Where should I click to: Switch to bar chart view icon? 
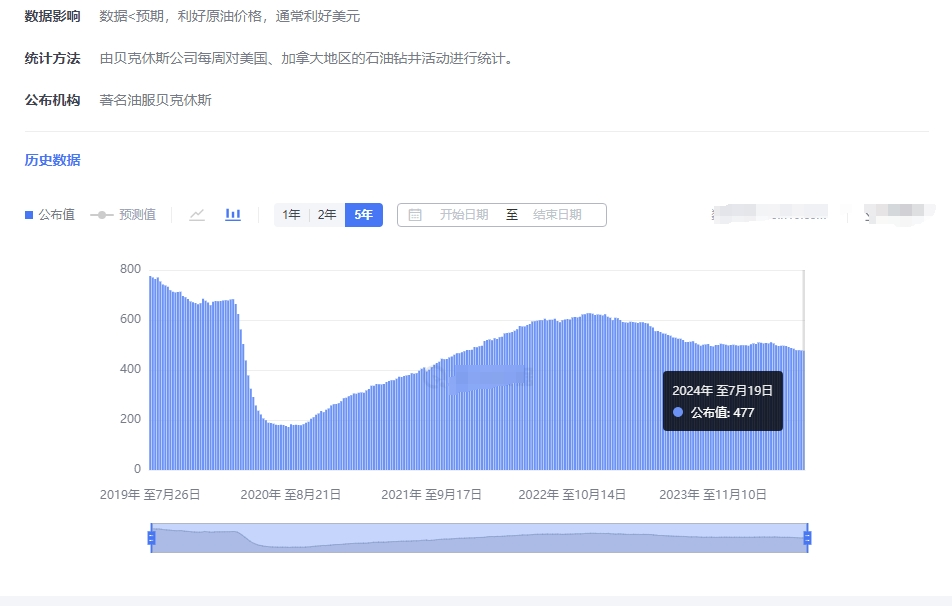pos(233,215)
